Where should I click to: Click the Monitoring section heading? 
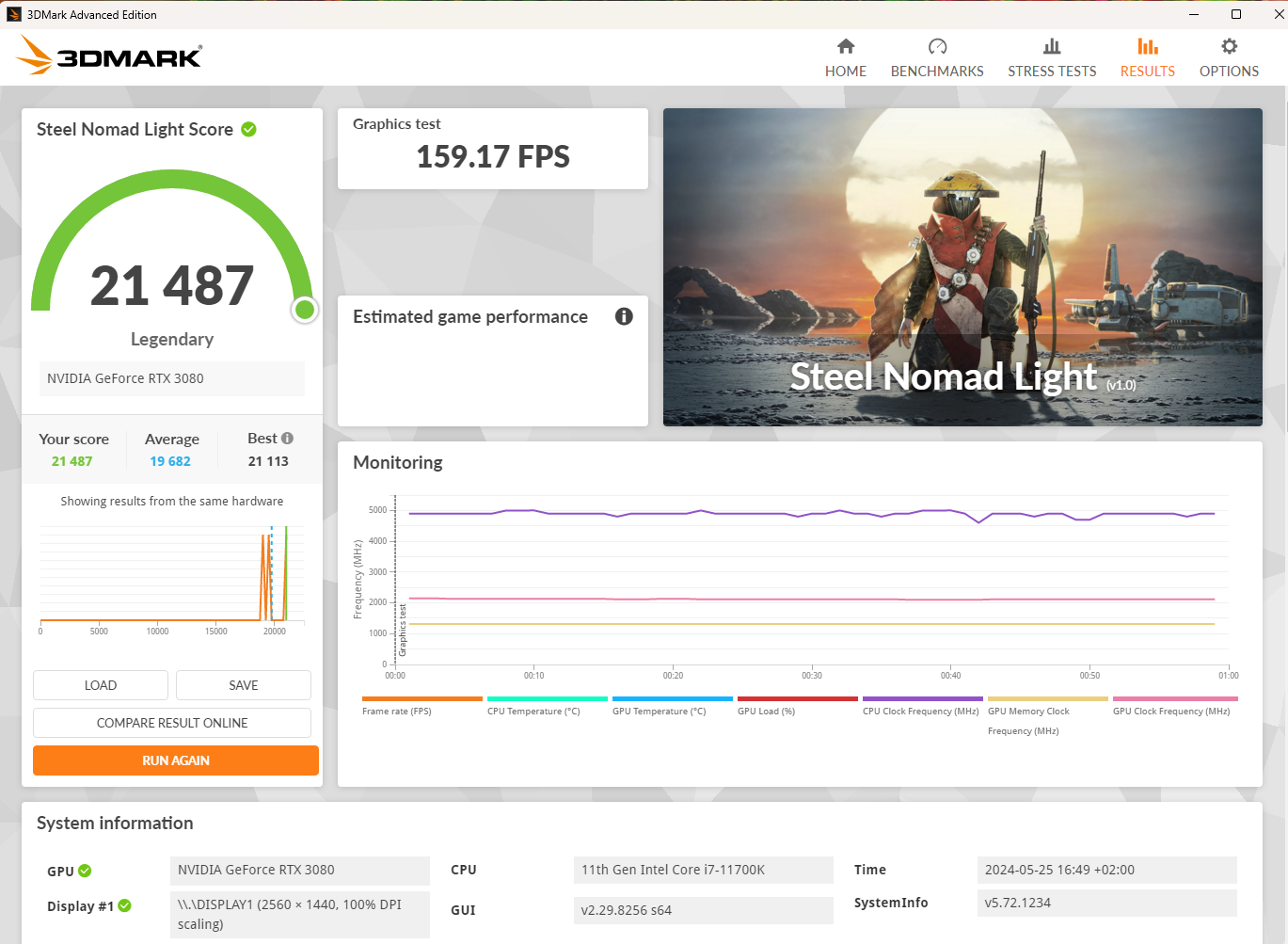[x=398, y=462]
